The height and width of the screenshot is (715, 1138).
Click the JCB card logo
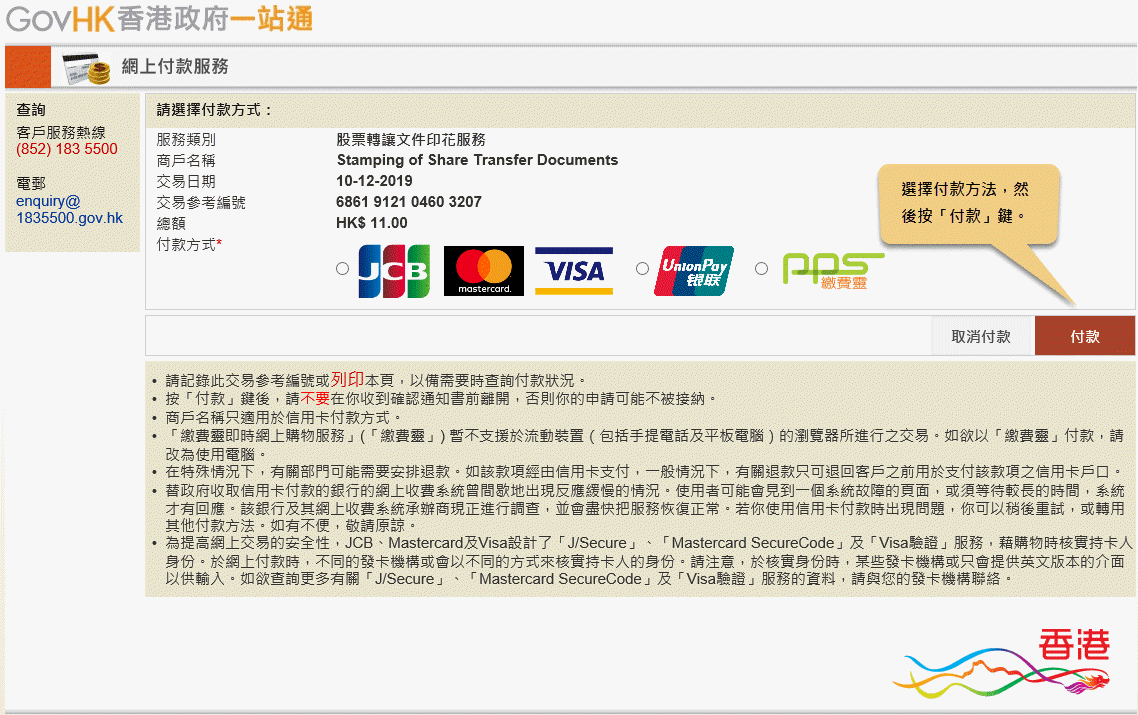coord(394,271)
